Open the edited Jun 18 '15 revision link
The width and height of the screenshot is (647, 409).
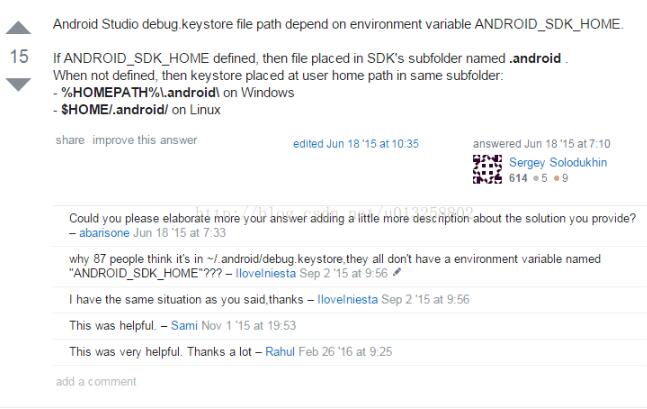pos(355,144)
